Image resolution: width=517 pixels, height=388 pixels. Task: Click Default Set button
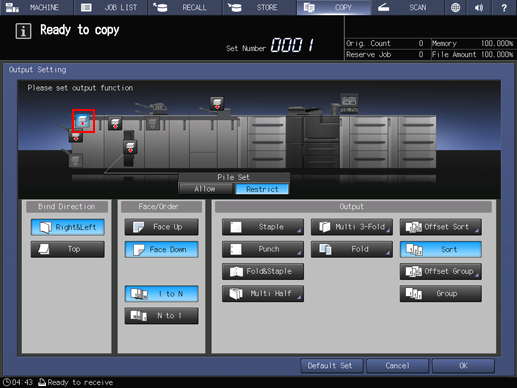(x=332, y=366)
